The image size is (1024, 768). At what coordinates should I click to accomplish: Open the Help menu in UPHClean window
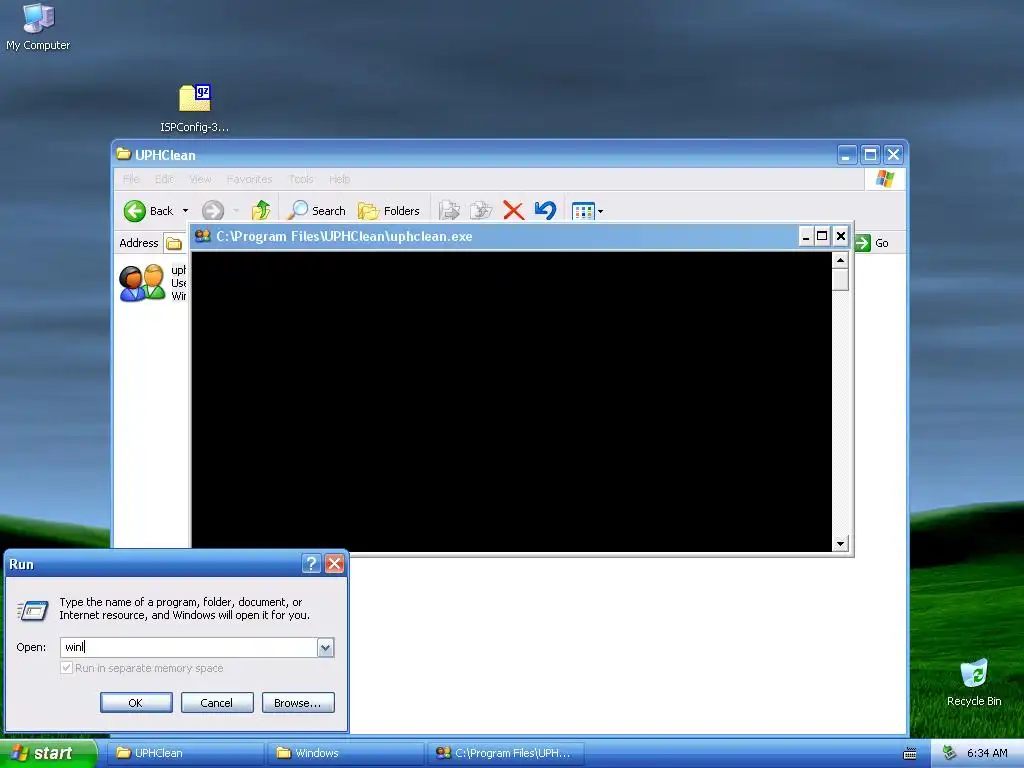coord(340,179)
